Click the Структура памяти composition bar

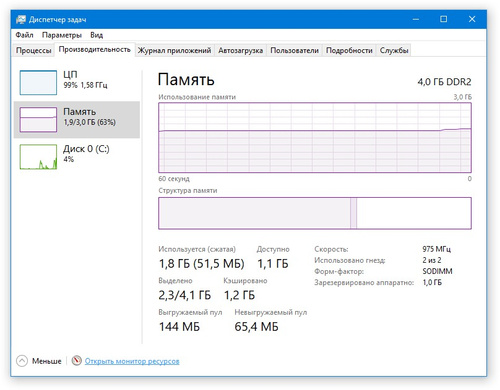pos(315,213)
